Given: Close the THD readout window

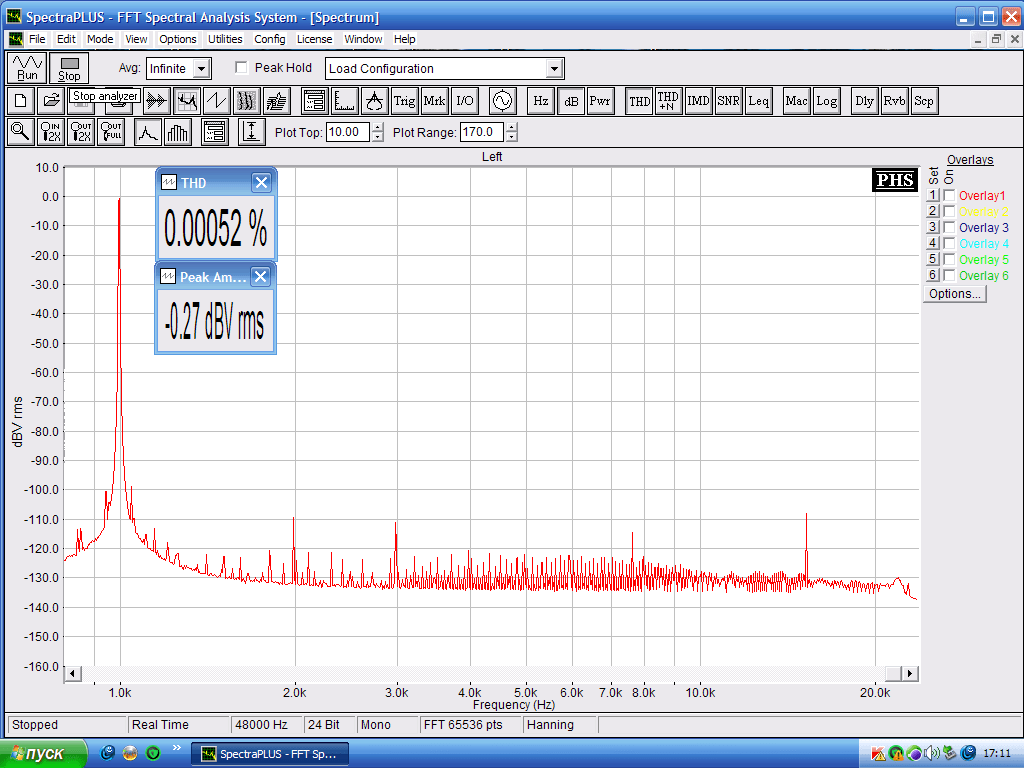Looking at the screenshot, I should click(261, 183).
